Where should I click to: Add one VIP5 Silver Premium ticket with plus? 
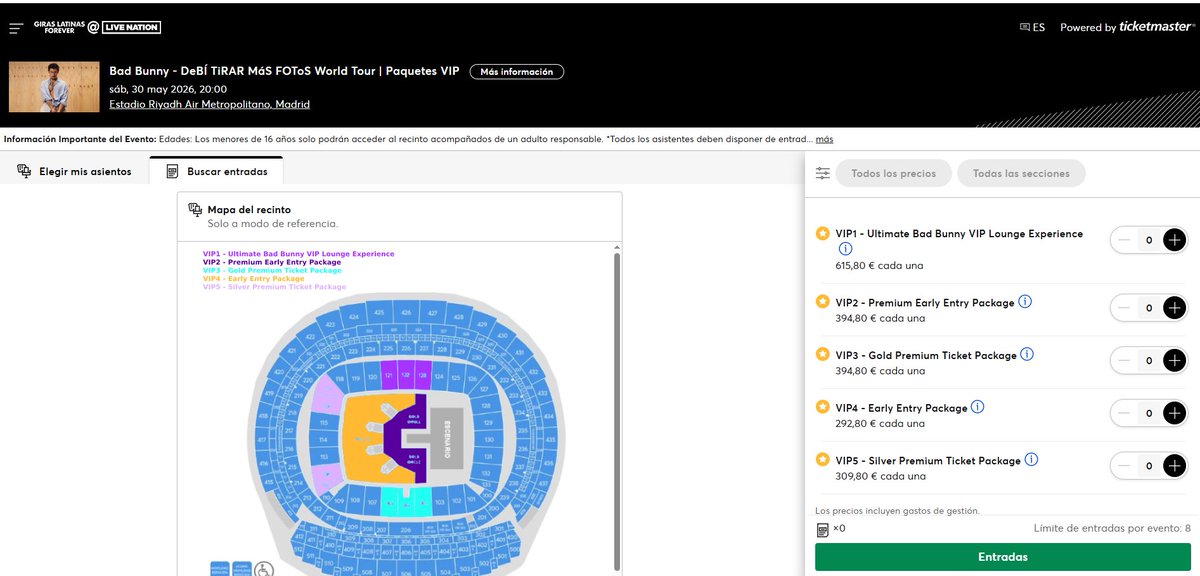[x=1174, y=465]
